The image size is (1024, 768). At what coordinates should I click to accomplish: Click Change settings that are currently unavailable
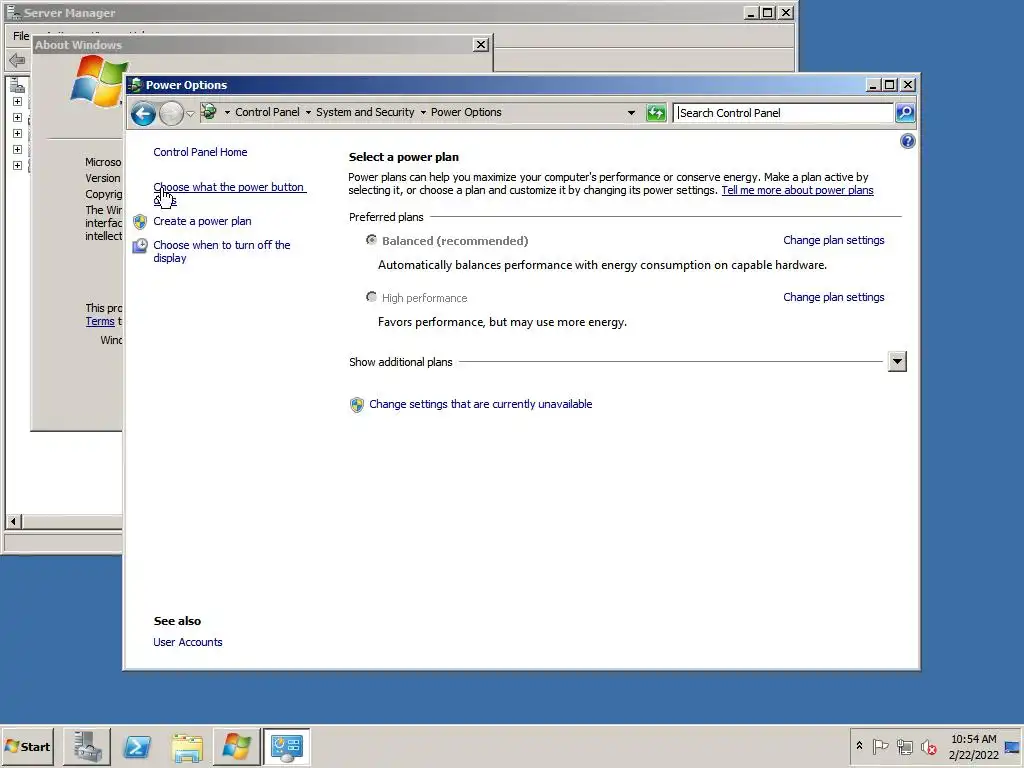click(x=481, y=404)
